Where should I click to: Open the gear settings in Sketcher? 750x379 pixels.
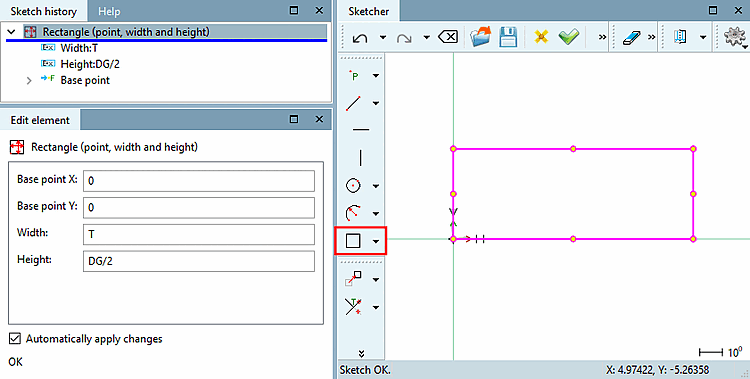tap(734, 36)
